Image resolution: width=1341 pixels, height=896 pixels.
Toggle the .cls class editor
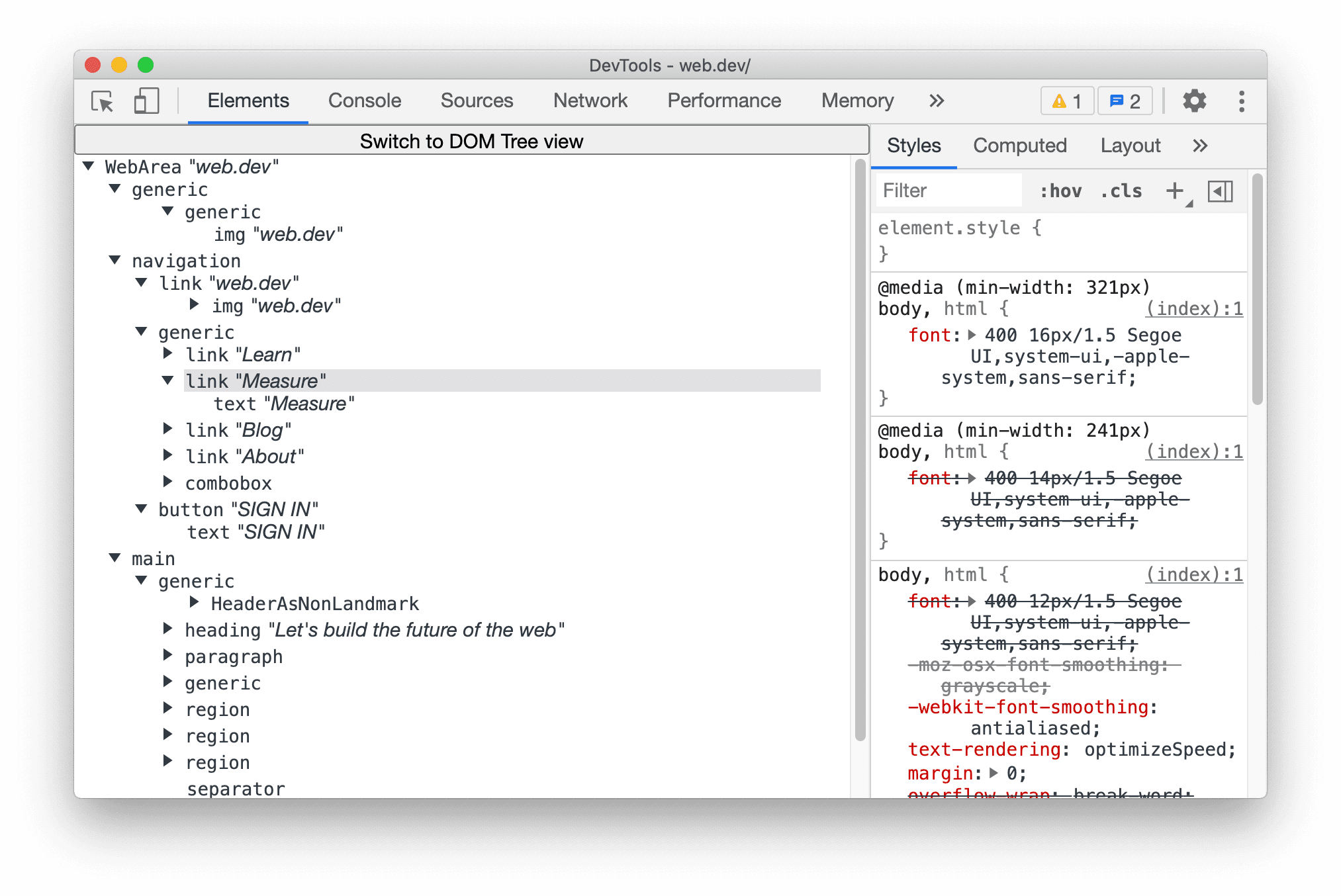[1122, 192]
